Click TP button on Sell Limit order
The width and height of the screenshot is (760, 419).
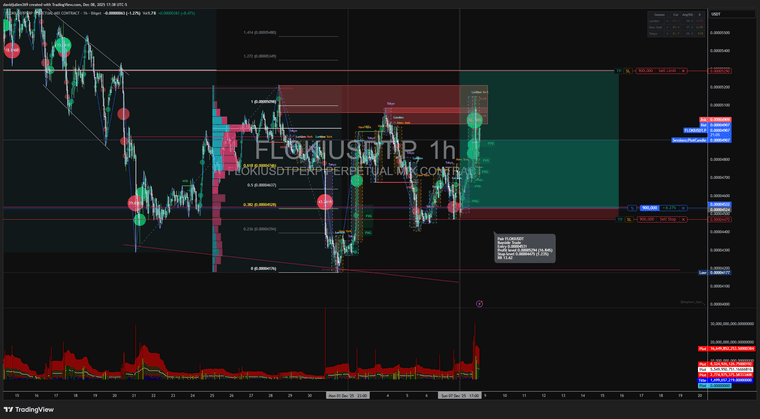point(619,71)
